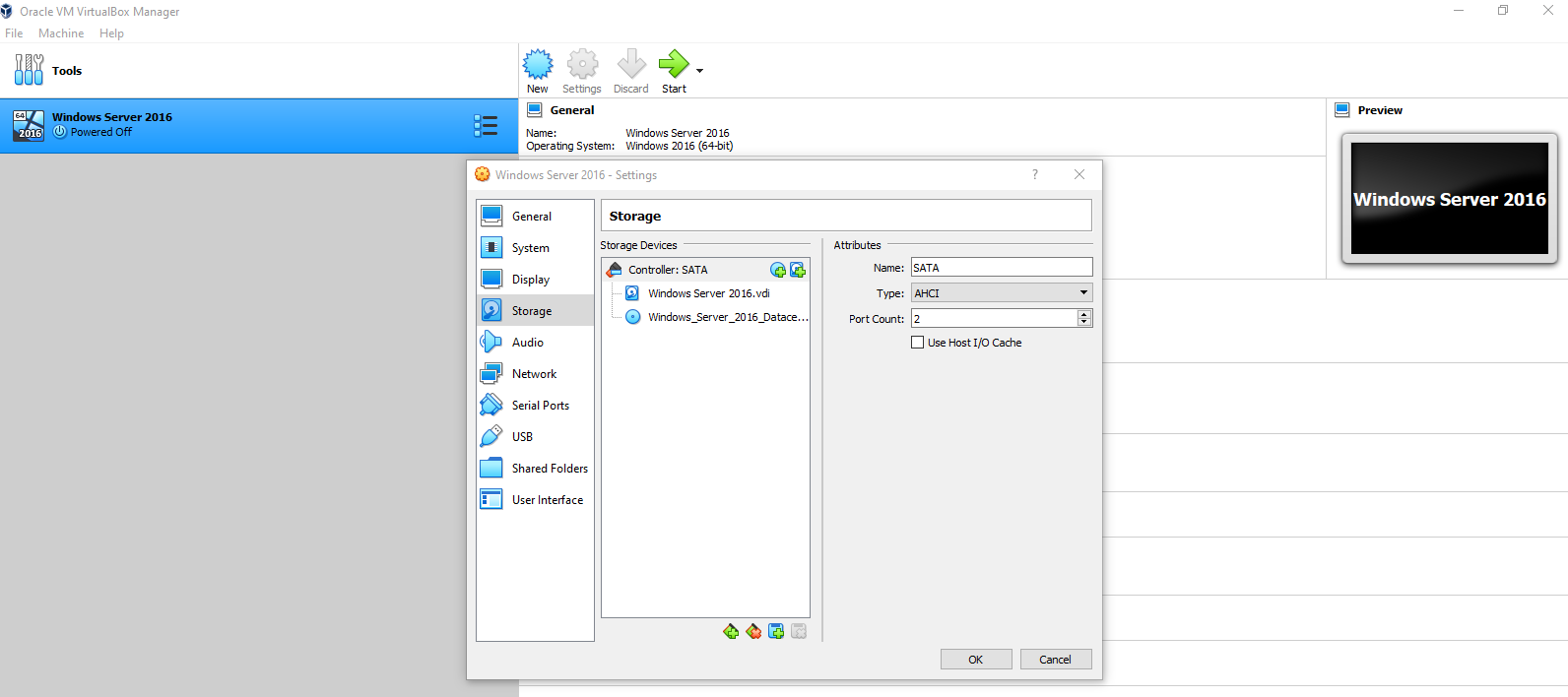Open the VM list view menu icon

tap(486, 125)
